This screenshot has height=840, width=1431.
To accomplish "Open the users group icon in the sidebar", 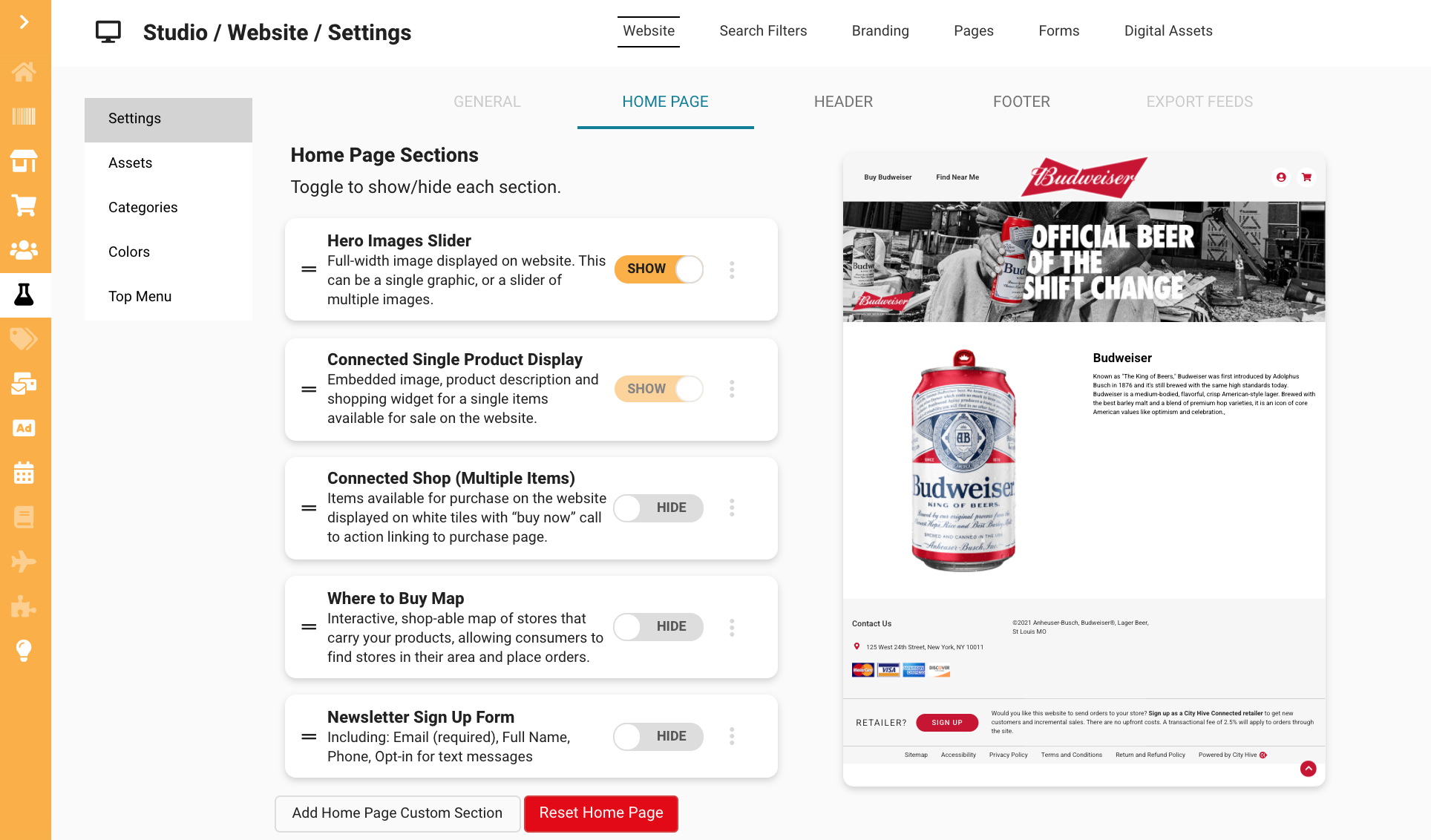I will [24, 250].
